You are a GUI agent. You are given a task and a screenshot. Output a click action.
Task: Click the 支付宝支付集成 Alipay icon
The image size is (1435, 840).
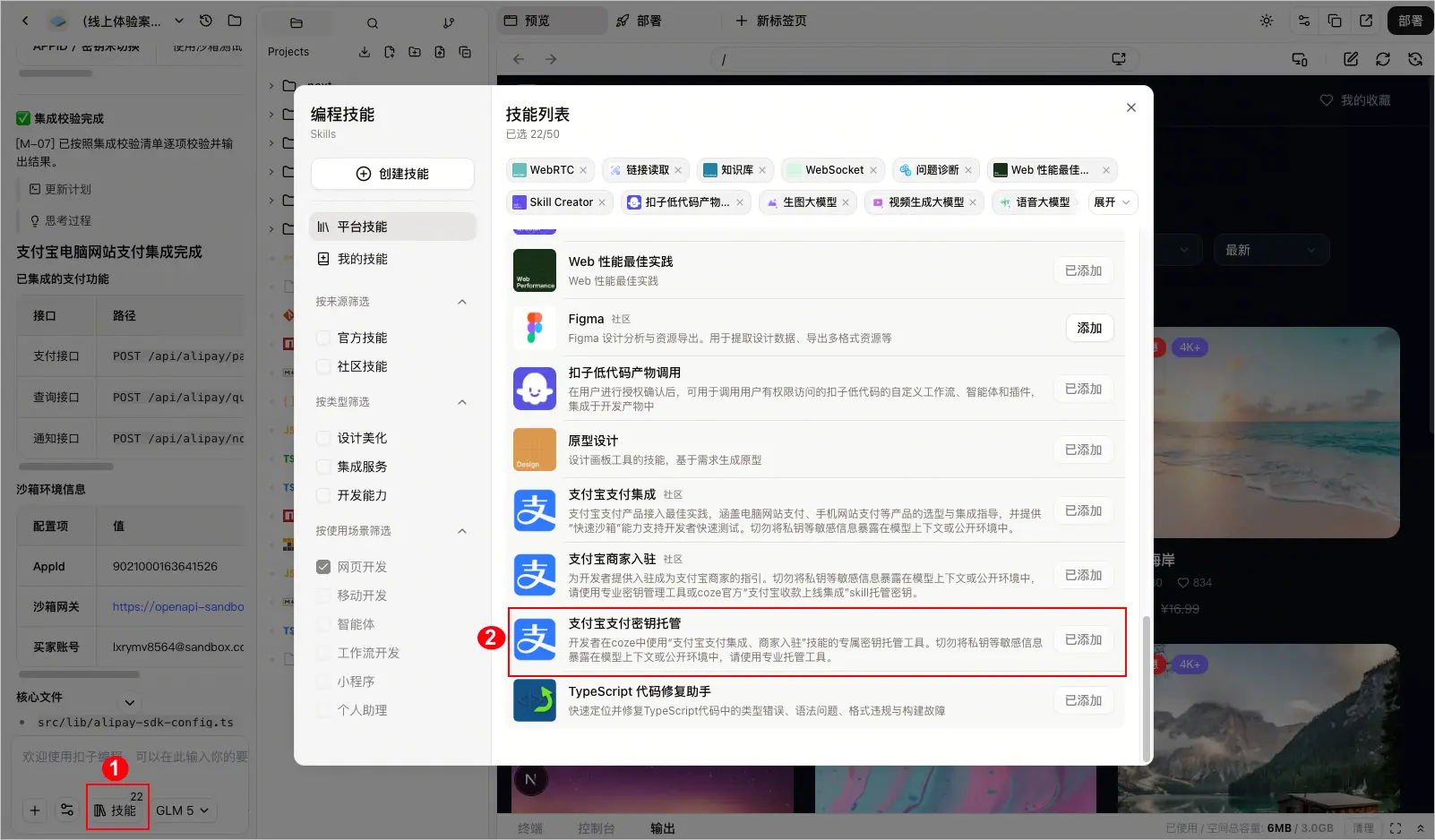coord(535,510)
